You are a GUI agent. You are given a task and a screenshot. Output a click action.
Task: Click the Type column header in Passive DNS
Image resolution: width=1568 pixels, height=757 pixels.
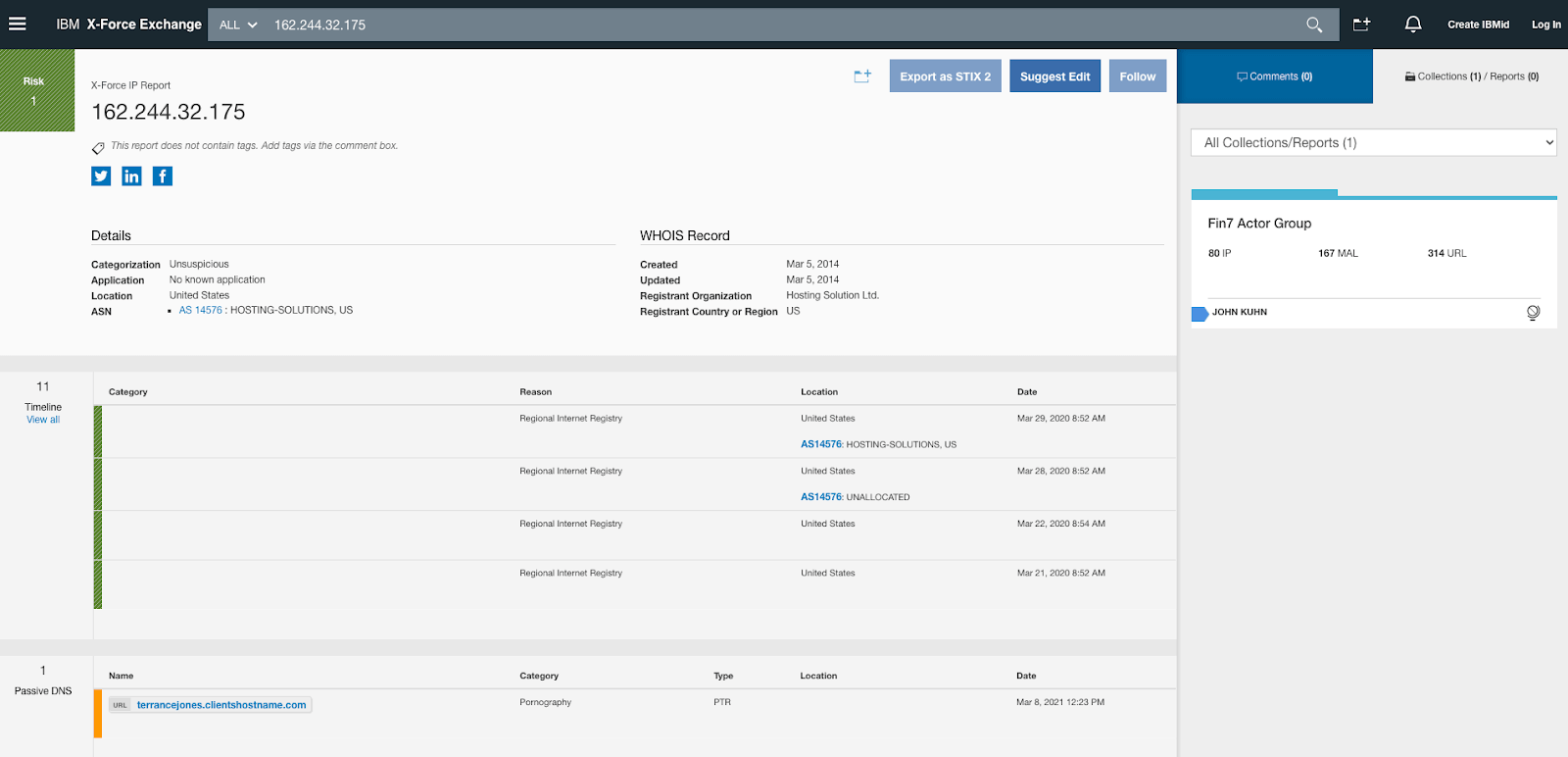723,677
